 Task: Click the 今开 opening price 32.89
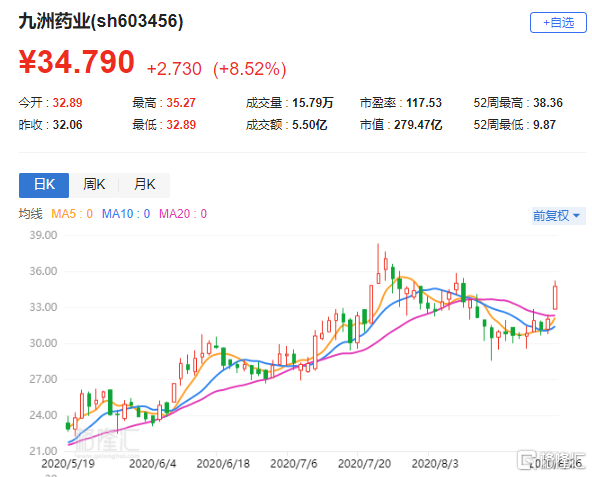click(x=67, y=103)
